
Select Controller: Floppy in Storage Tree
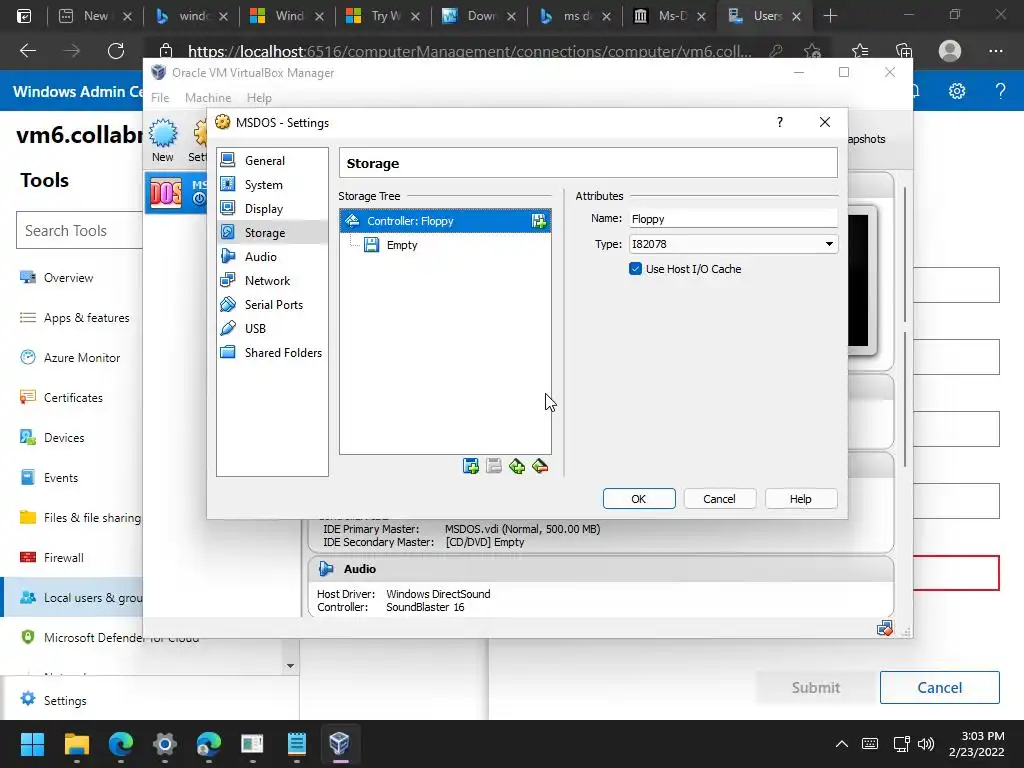click(x=445, y=221)
